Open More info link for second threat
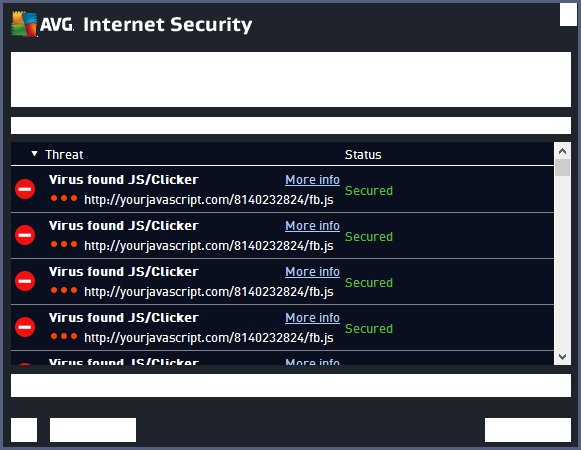Viewport: 581px width, 450px height. [x=312, y=226]
